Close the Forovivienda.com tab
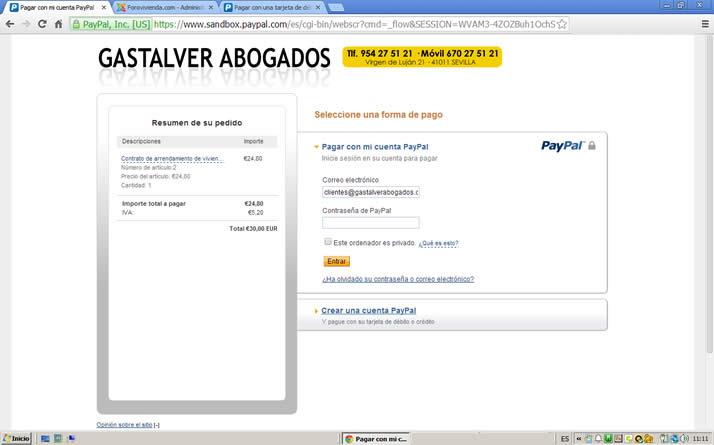This screenshot has width=714, height=445. pos(210,7)
